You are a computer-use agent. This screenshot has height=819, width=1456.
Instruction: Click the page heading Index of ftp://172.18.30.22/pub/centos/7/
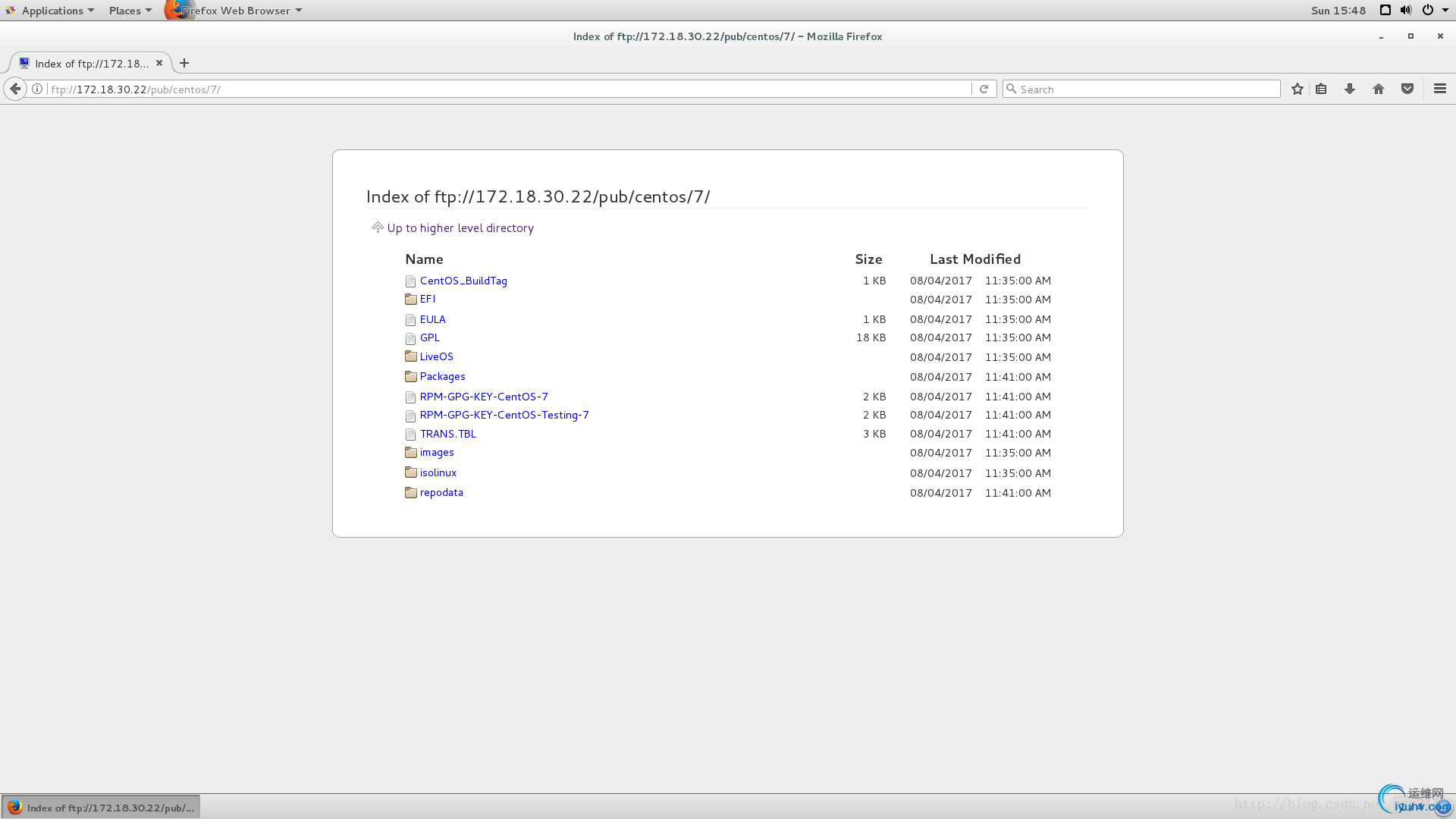tap(538, 196)
